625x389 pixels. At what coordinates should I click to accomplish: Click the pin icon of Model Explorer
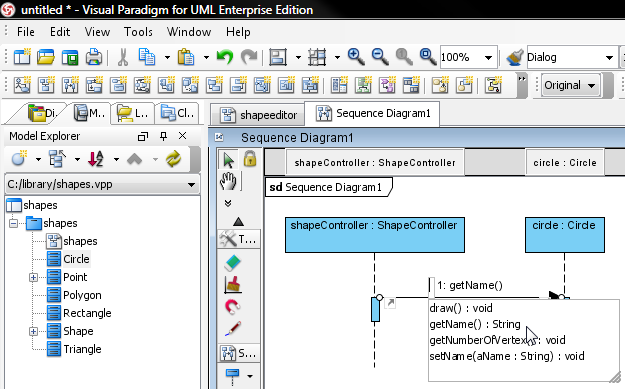163,136
